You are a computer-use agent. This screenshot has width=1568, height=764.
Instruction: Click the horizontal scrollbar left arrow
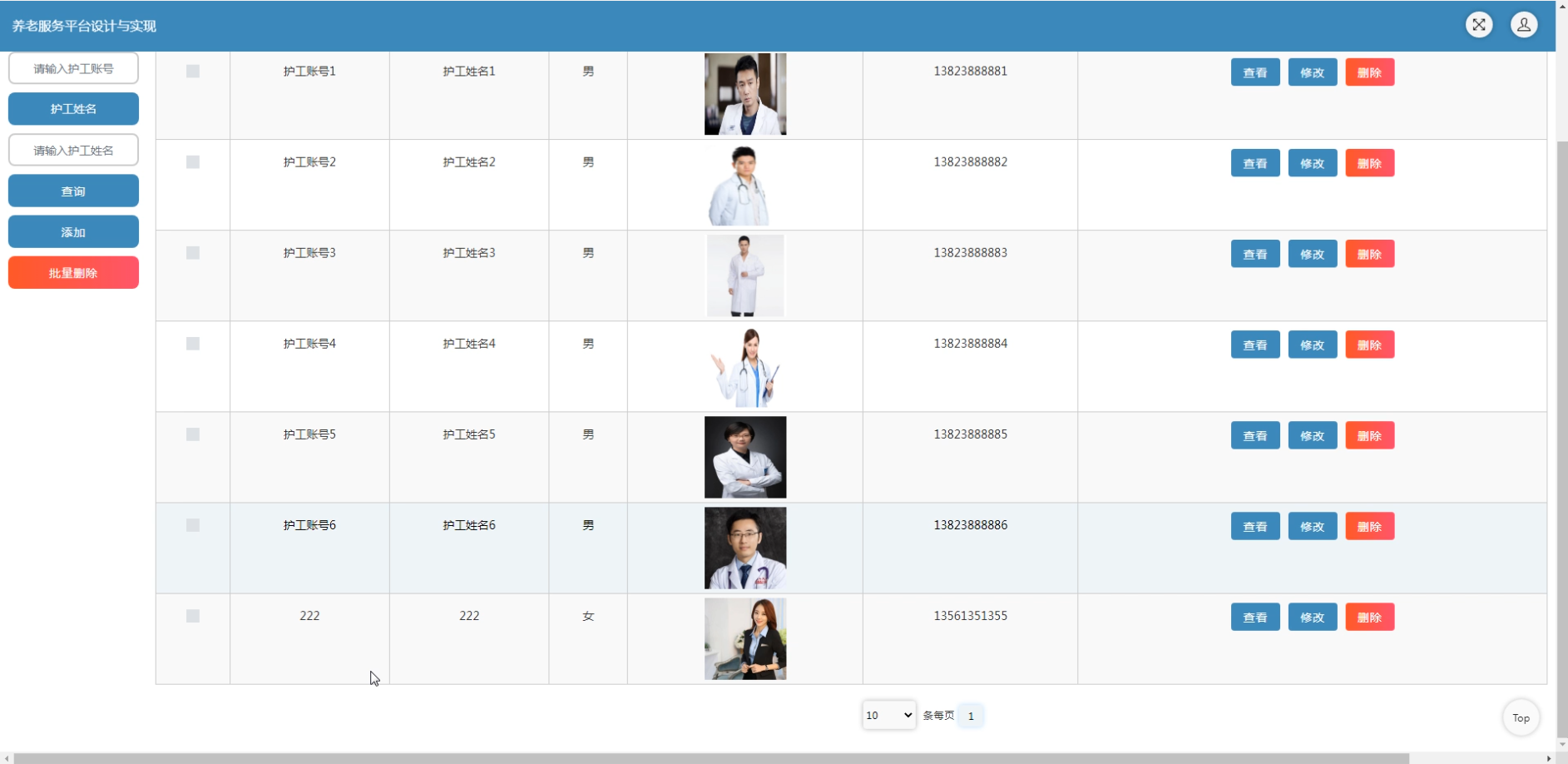pyautogui.click(x=7, y=758)
